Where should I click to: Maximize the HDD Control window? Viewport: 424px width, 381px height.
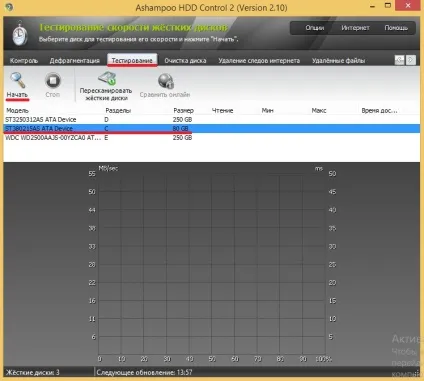point(388,6)
